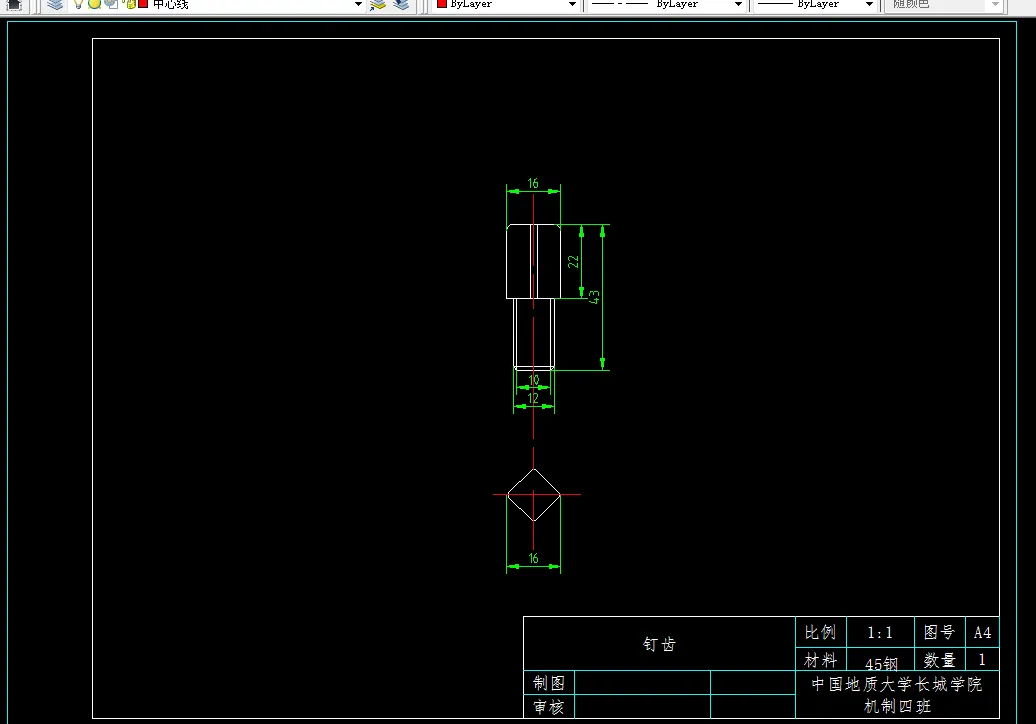
Task: Click the 1:1 scale value
Action: (x=880, y=633)
